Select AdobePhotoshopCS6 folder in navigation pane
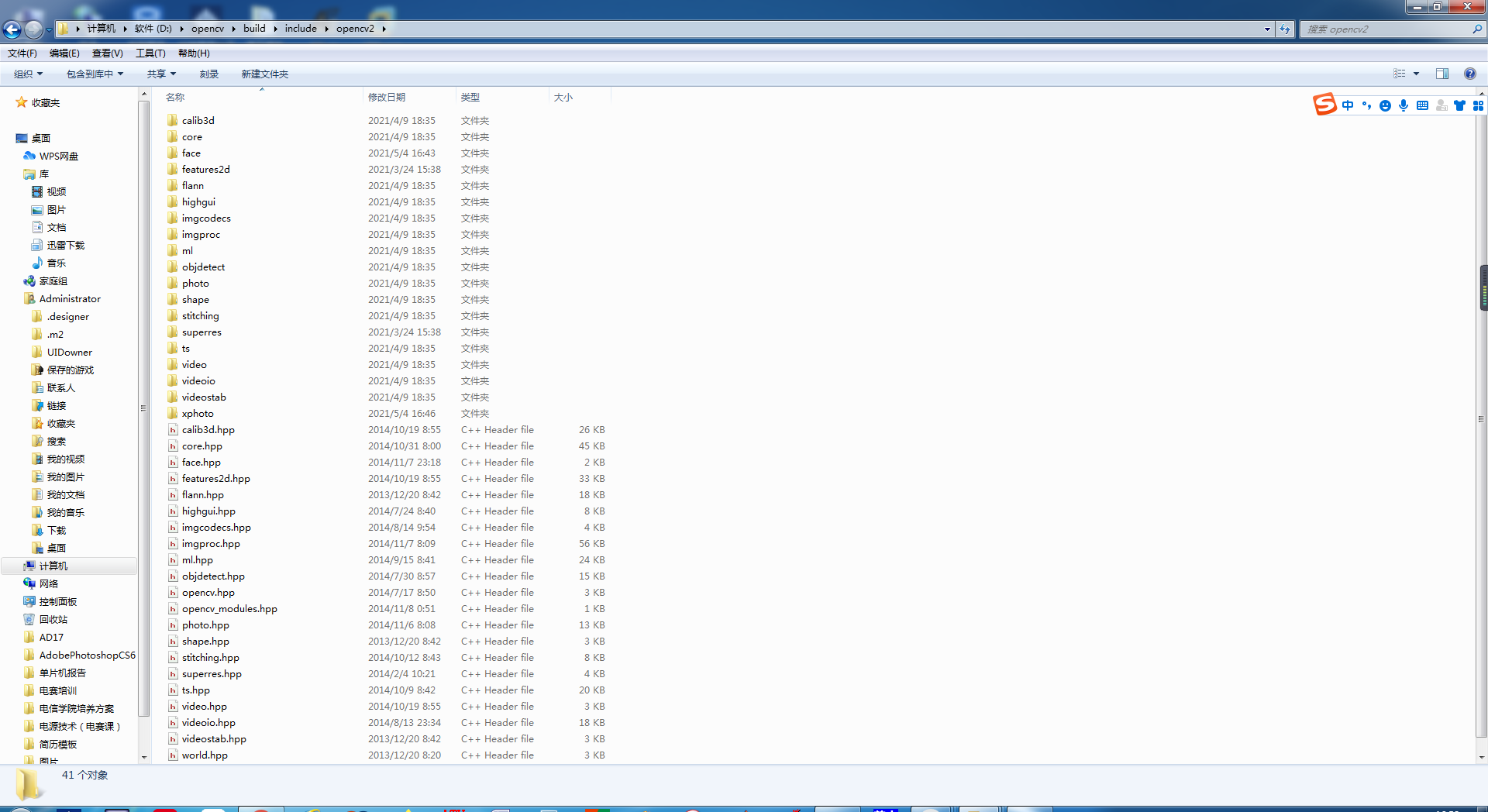1488x812 pixels. click(x=87, y=655)
